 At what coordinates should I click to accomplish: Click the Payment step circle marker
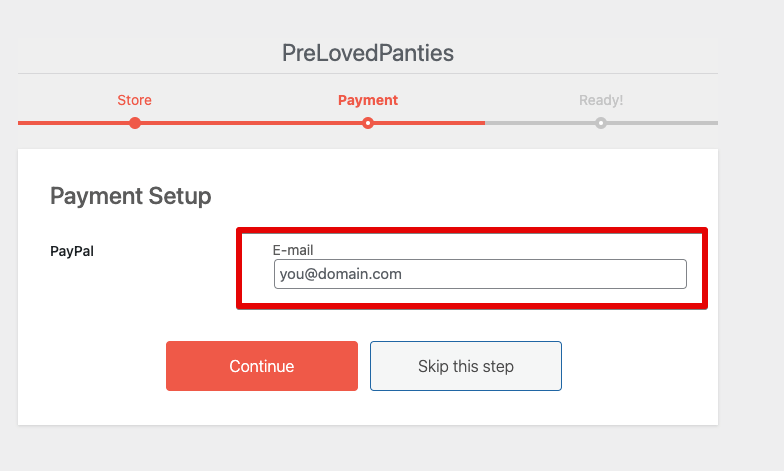[368, 123]
